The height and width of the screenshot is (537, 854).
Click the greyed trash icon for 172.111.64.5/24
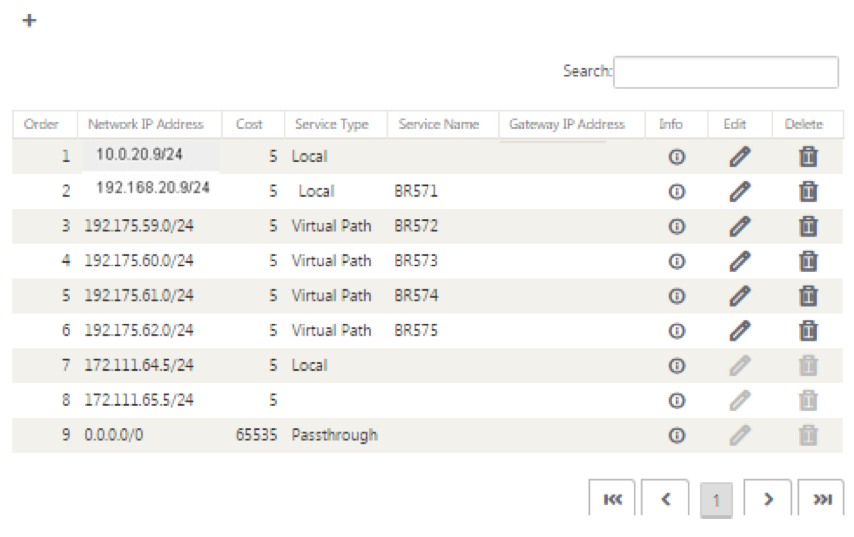tap(808, 366)
